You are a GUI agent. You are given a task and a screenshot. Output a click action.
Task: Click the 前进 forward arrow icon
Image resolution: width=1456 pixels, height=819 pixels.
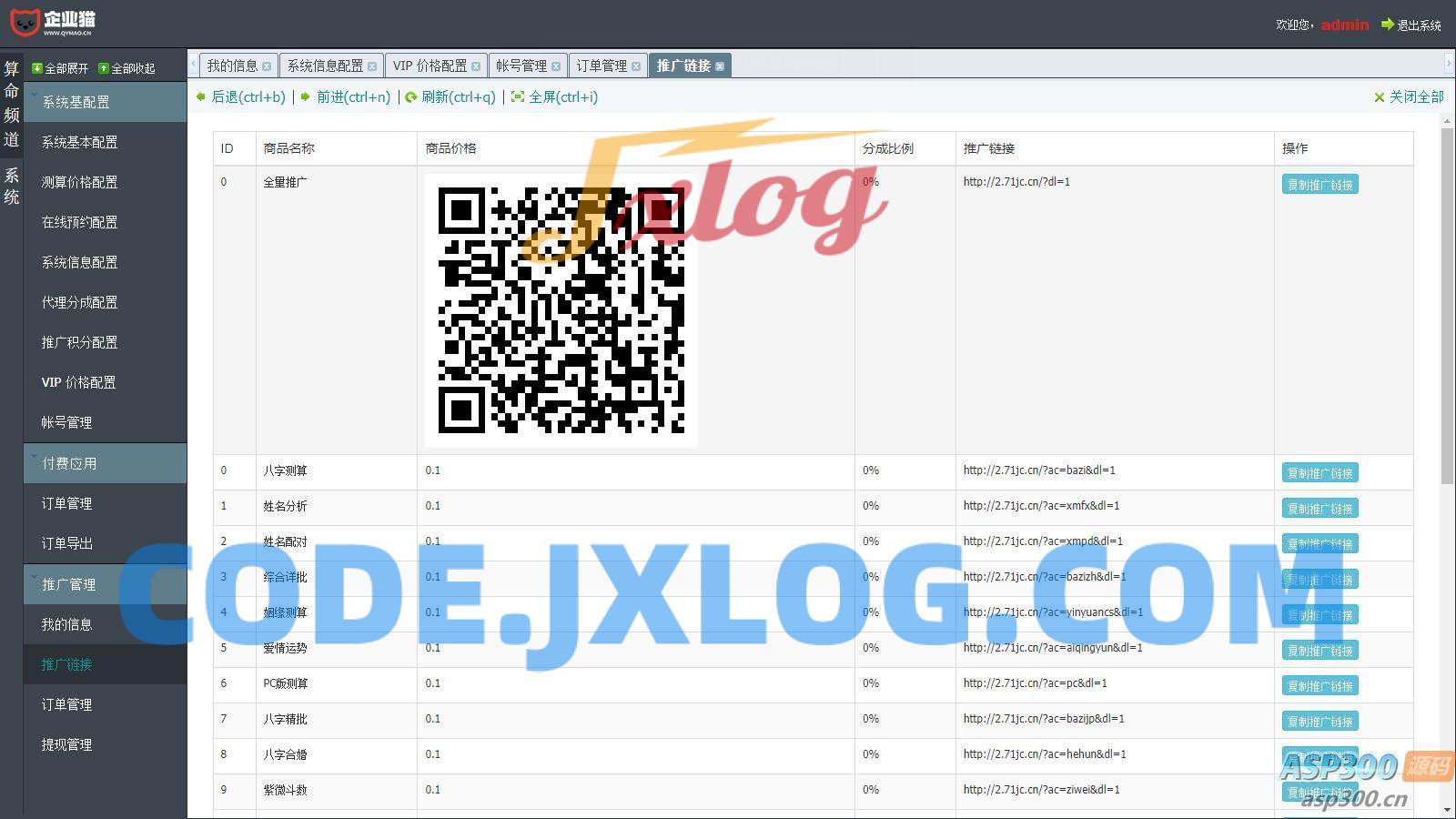306,96
